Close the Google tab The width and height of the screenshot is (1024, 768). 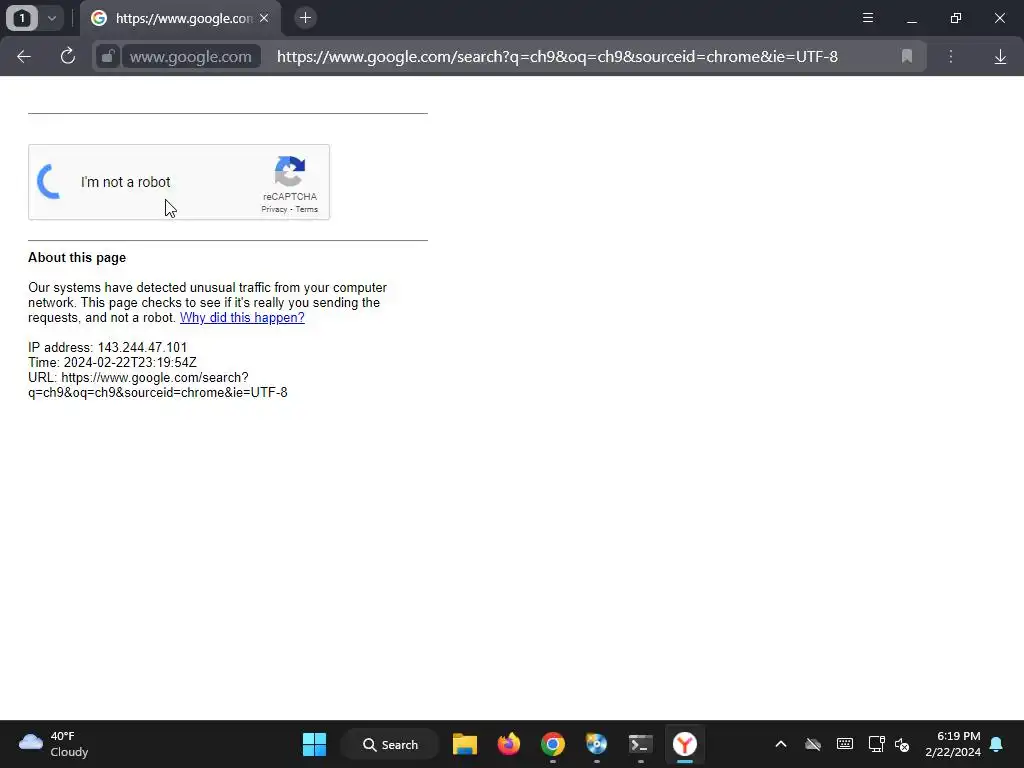(264, 18)
